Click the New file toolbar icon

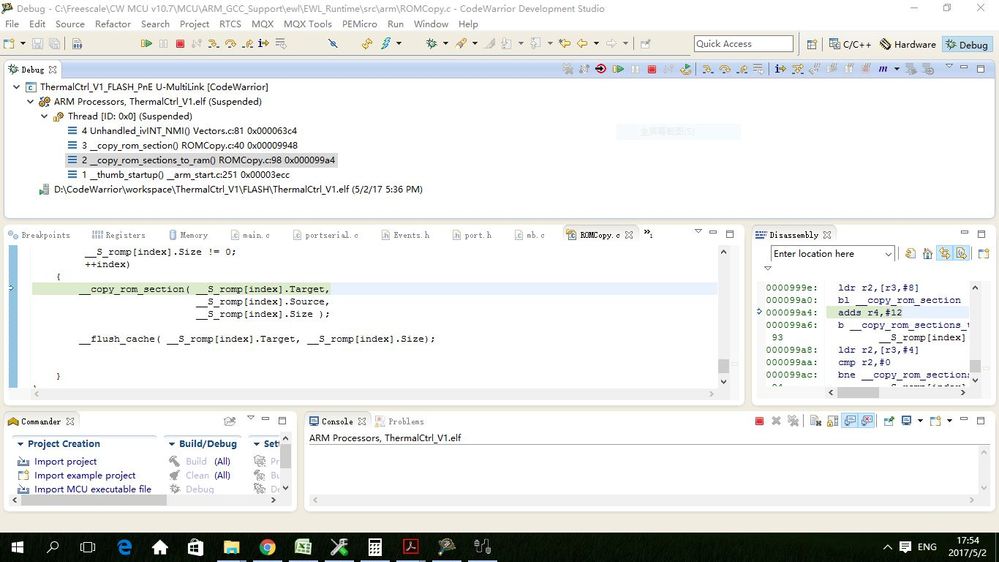9,43
